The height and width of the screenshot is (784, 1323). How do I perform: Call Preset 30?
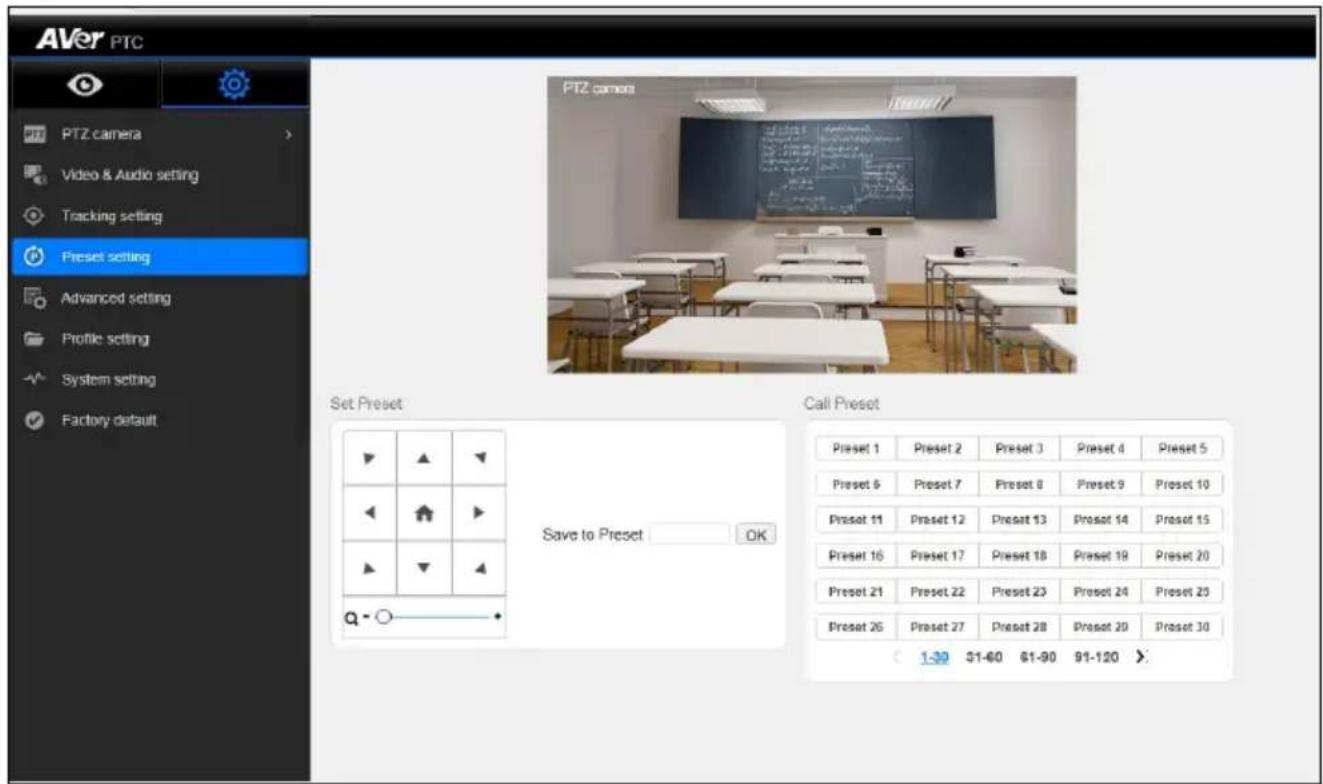click(x=1183, y=627)
